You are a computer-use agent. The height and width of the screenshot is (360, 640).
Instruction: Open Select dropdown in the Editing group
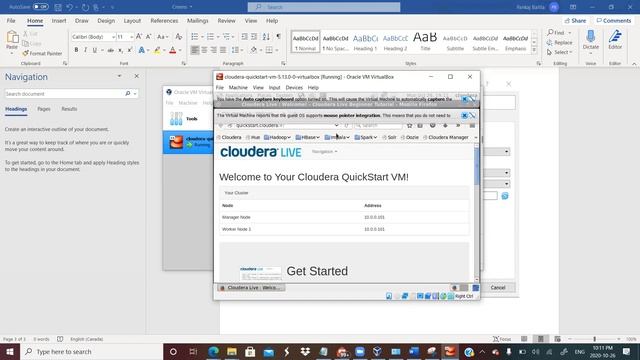(x=560, y=52)
